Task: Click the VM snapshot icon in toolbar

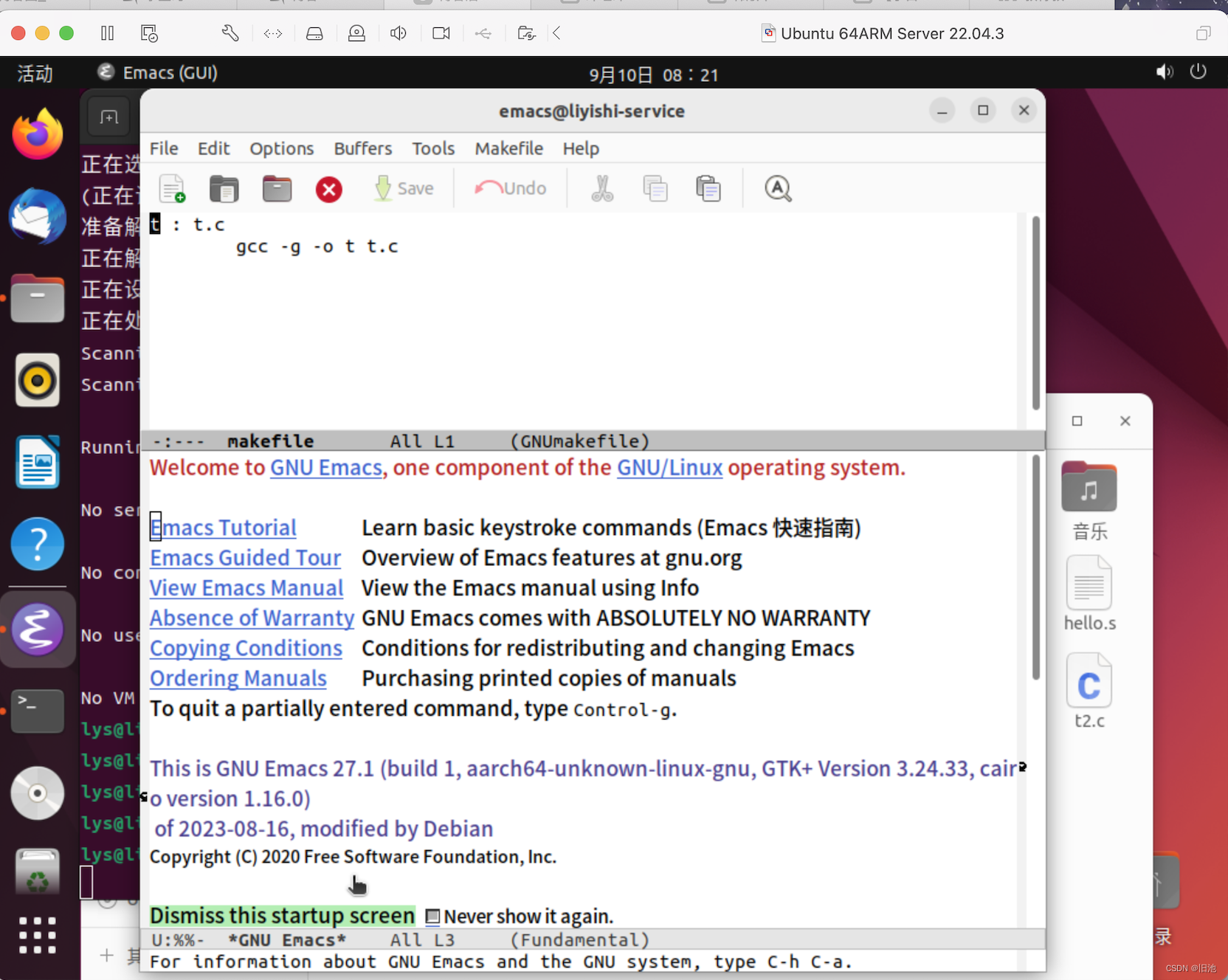Action: point(149,33)
